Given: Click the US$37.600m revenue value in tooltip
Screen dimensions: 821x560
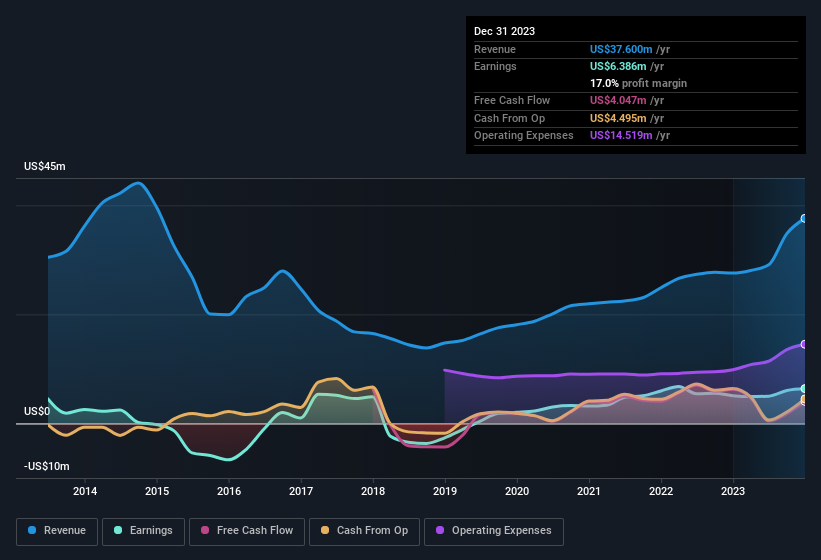Looking at the screenshot, I should pos(621,49).
